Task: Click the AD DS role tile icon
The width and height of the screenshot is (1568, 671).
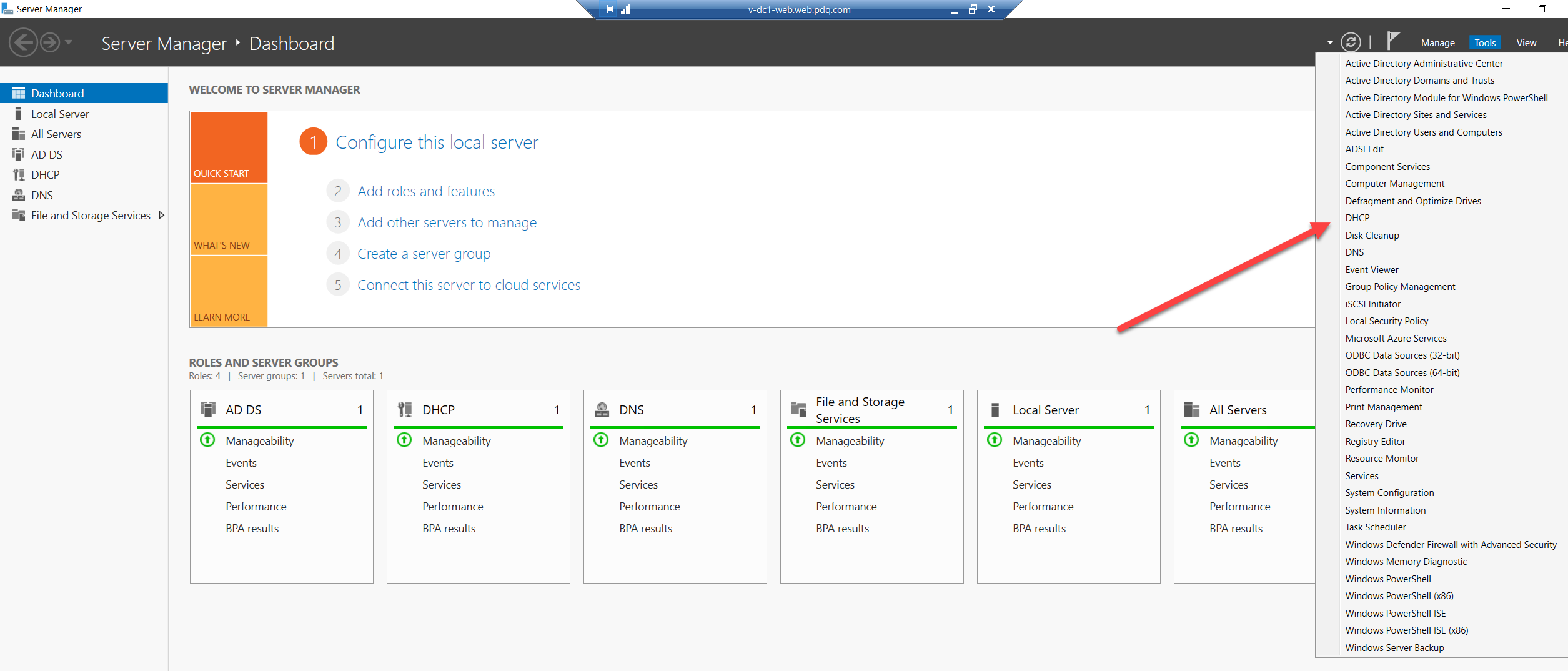Action: (x=208, y=409)
